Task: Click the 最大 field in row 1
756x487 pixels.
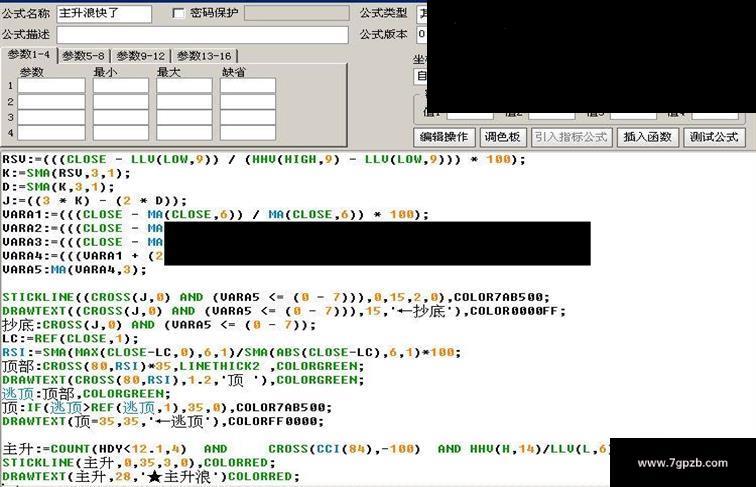Action: tap(184, 85)
